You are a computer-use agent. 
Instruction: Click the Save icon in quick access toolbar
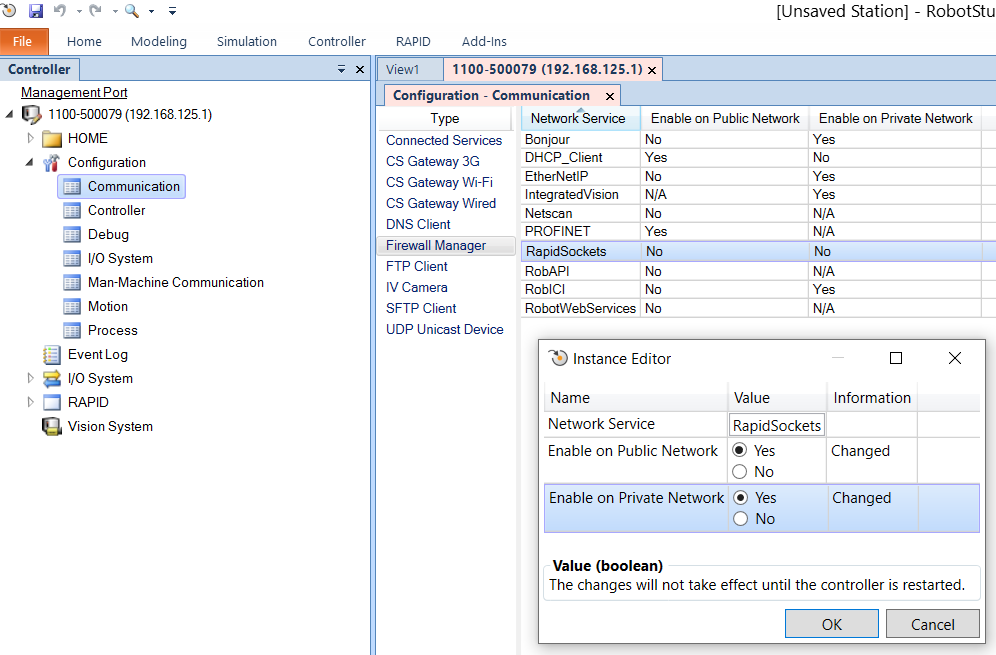pos(36,10)
